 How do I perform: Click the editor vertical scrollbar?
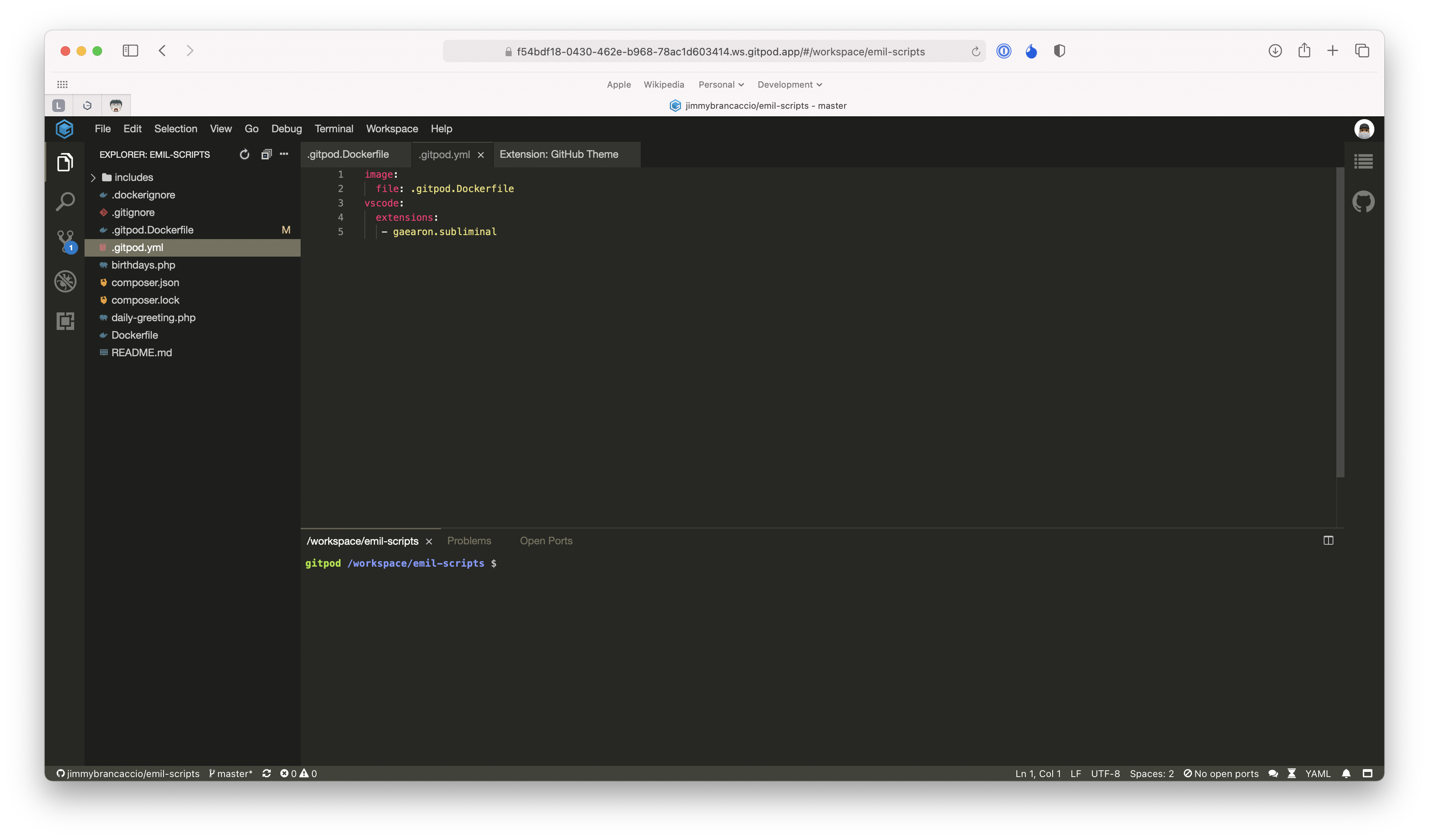[x=1340, y=323]
